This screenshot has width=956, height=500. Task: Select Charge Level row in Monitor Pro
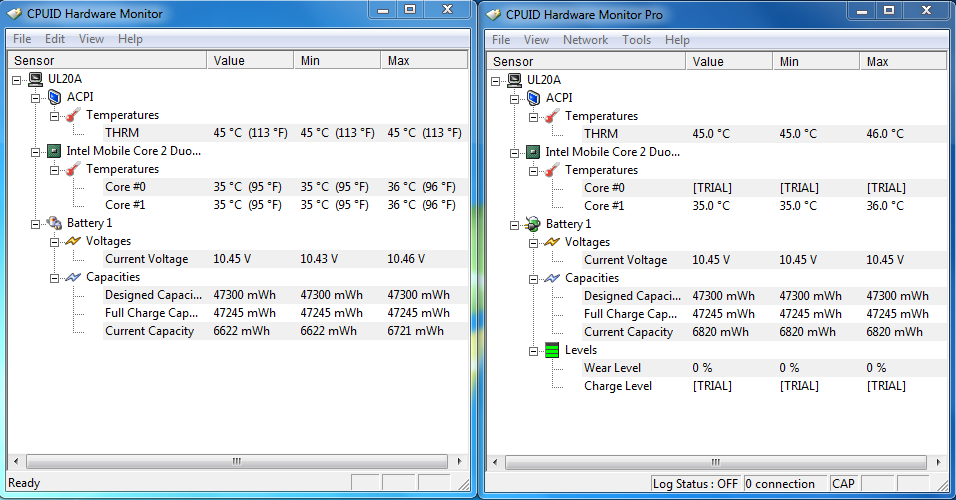click(765, 386)
